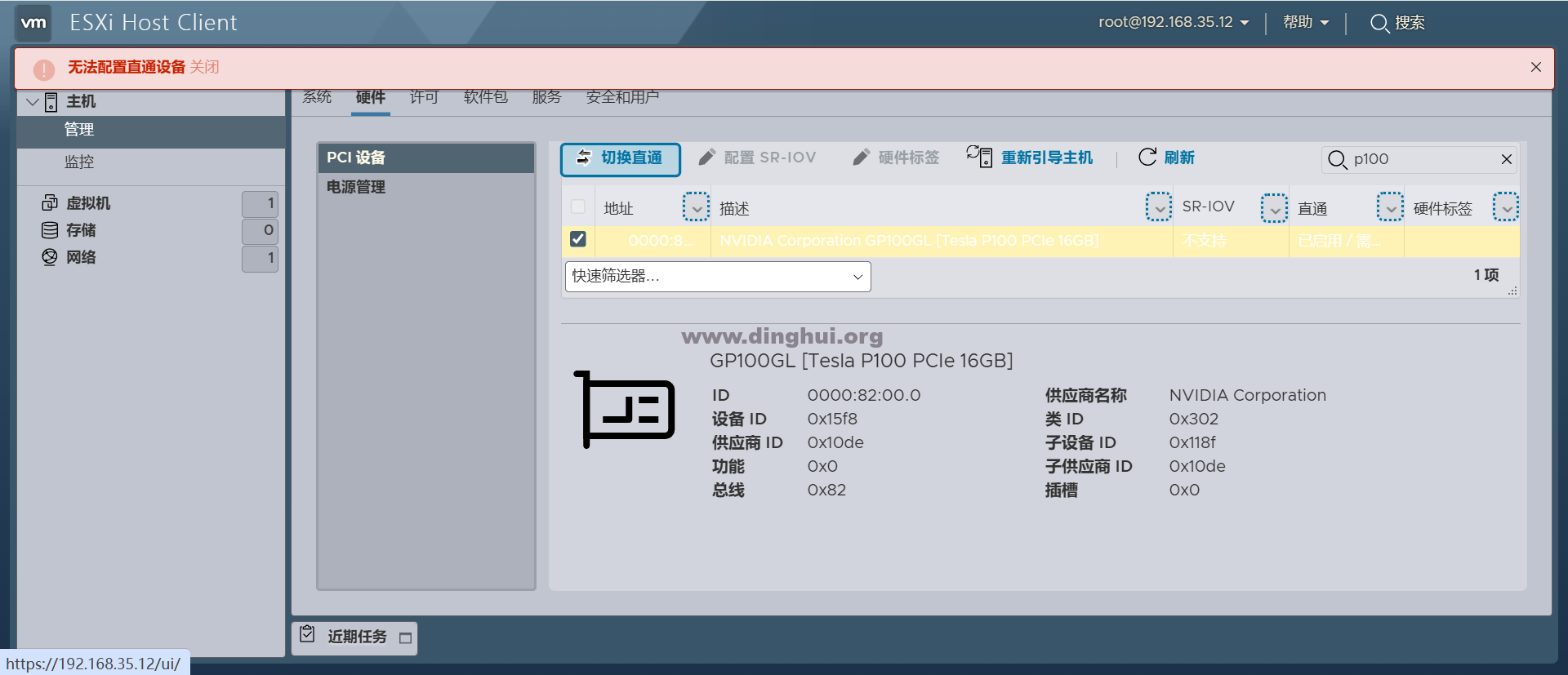This screenshot has height=675, width=1568.
Task: Click the 配置 SR-IOV button
Action: [x=758, y=158]
